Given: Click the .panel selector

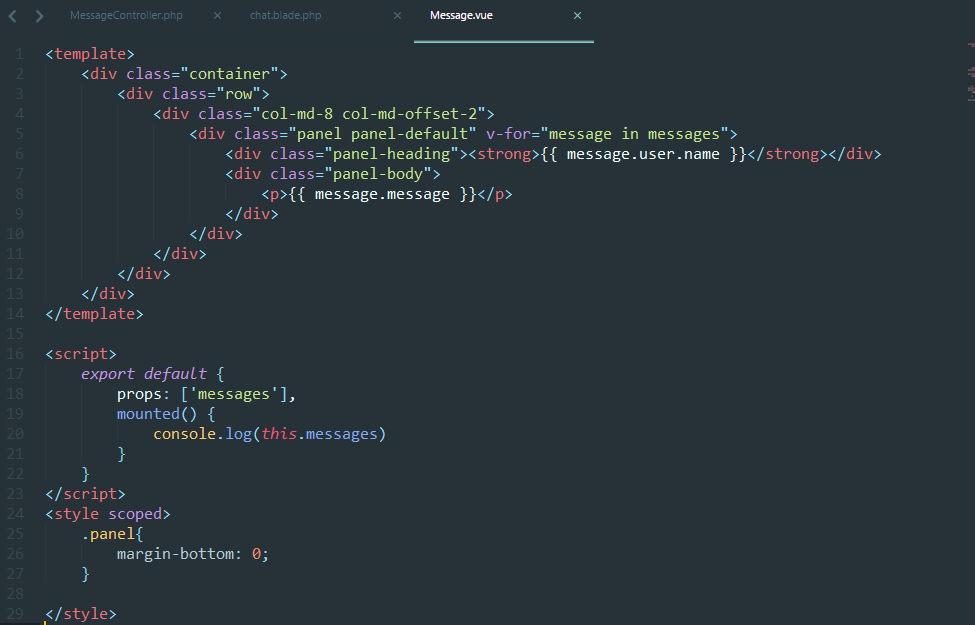Looking at the screenshot, I should 108,534.
